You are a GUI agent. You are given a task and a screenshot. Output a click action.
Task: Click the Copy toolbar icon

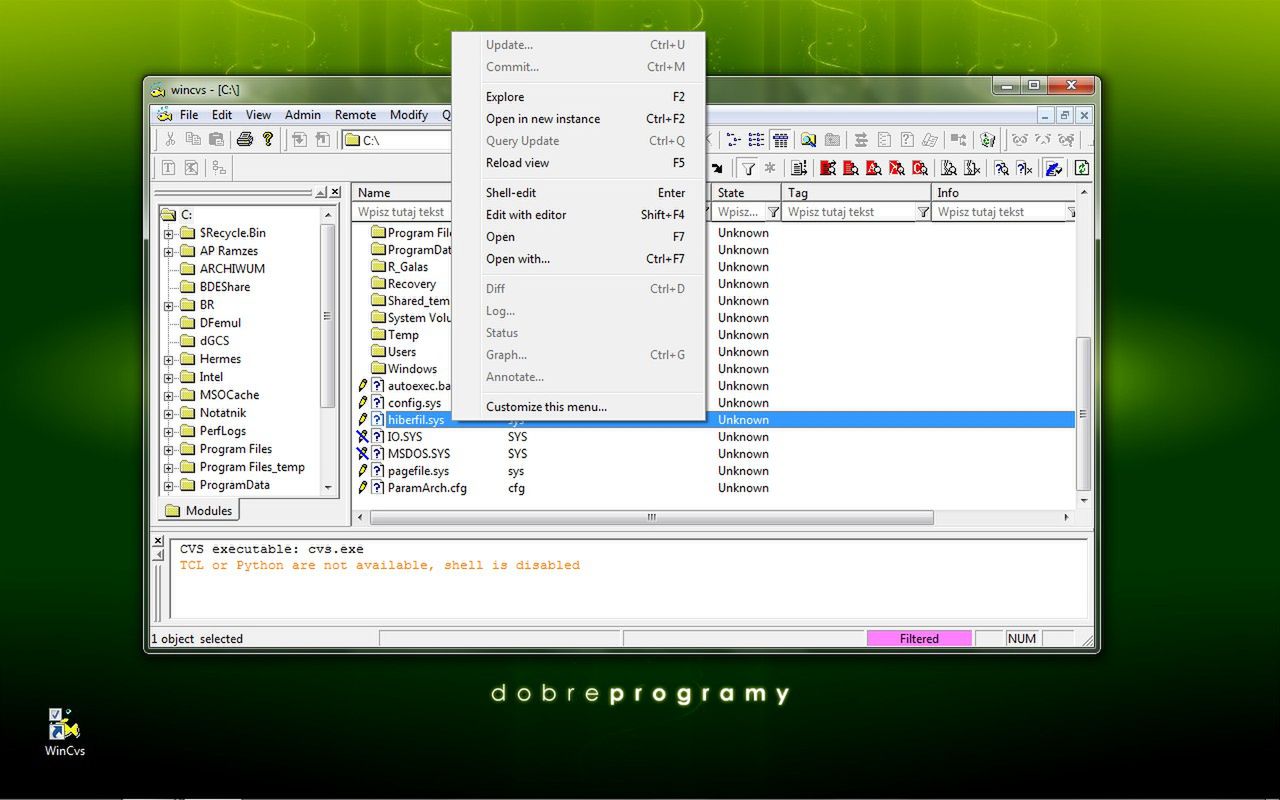(193, 140)
